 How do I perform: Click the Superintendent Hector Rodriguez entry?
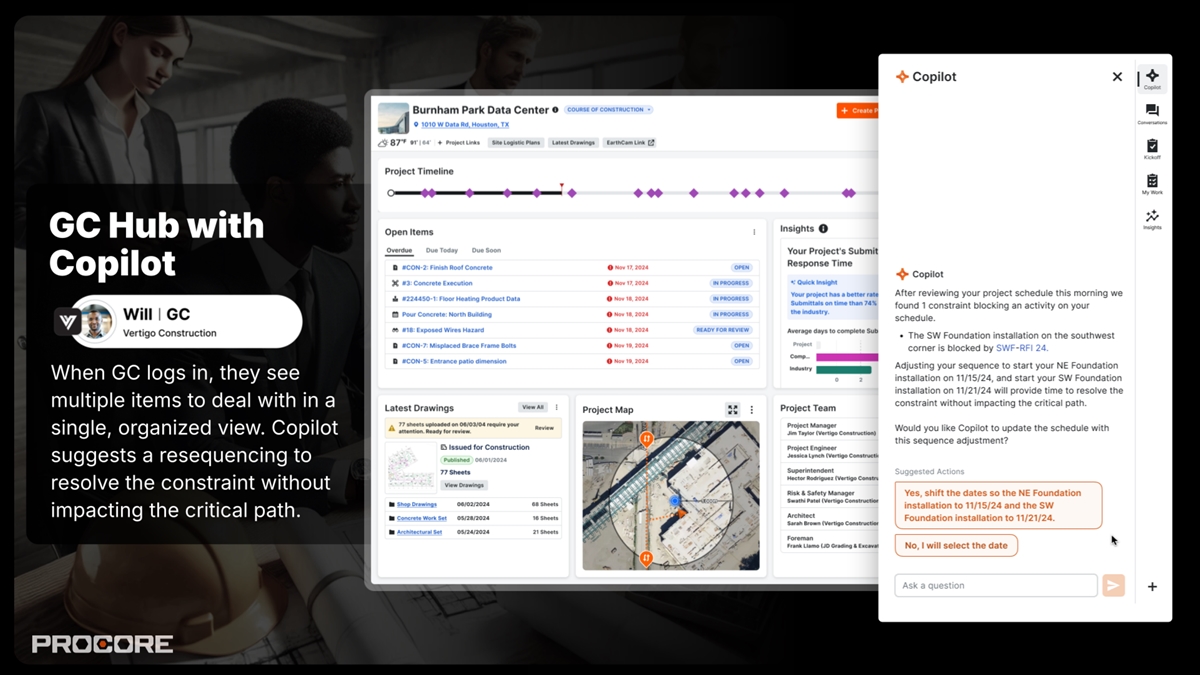pyautogui.click(x=831, y=475)
